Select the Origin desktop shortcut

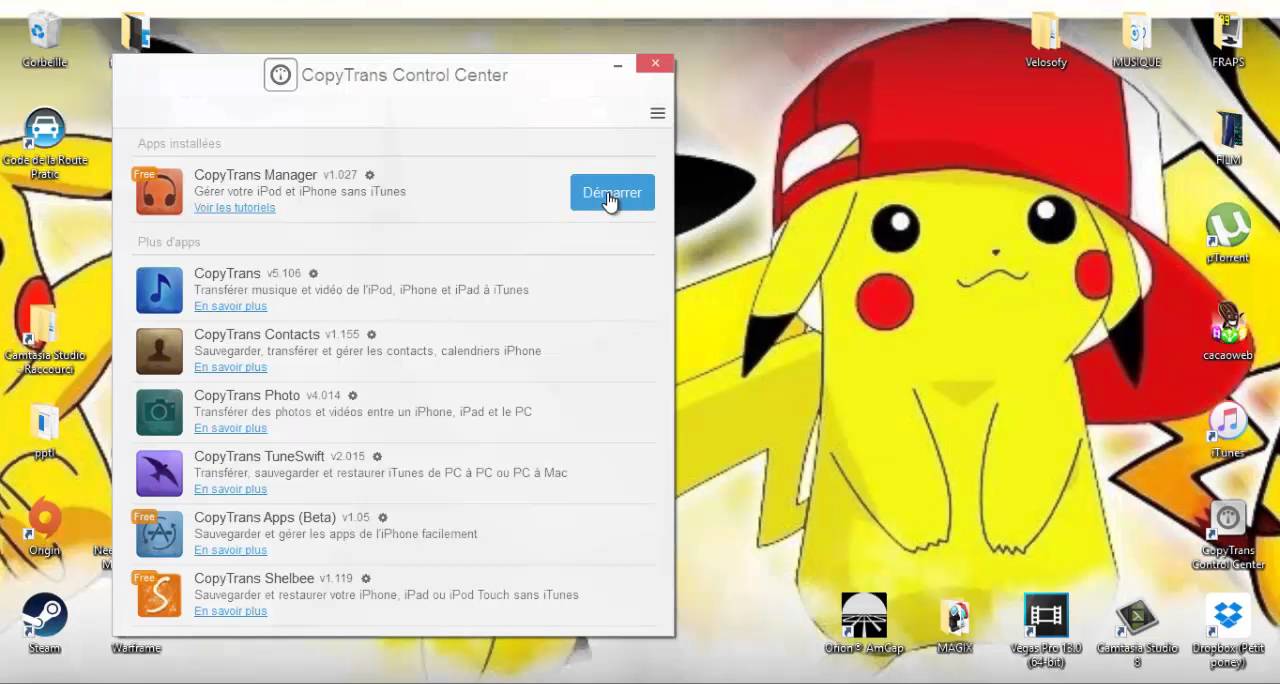pyautogui.click(x=45, y=527)
